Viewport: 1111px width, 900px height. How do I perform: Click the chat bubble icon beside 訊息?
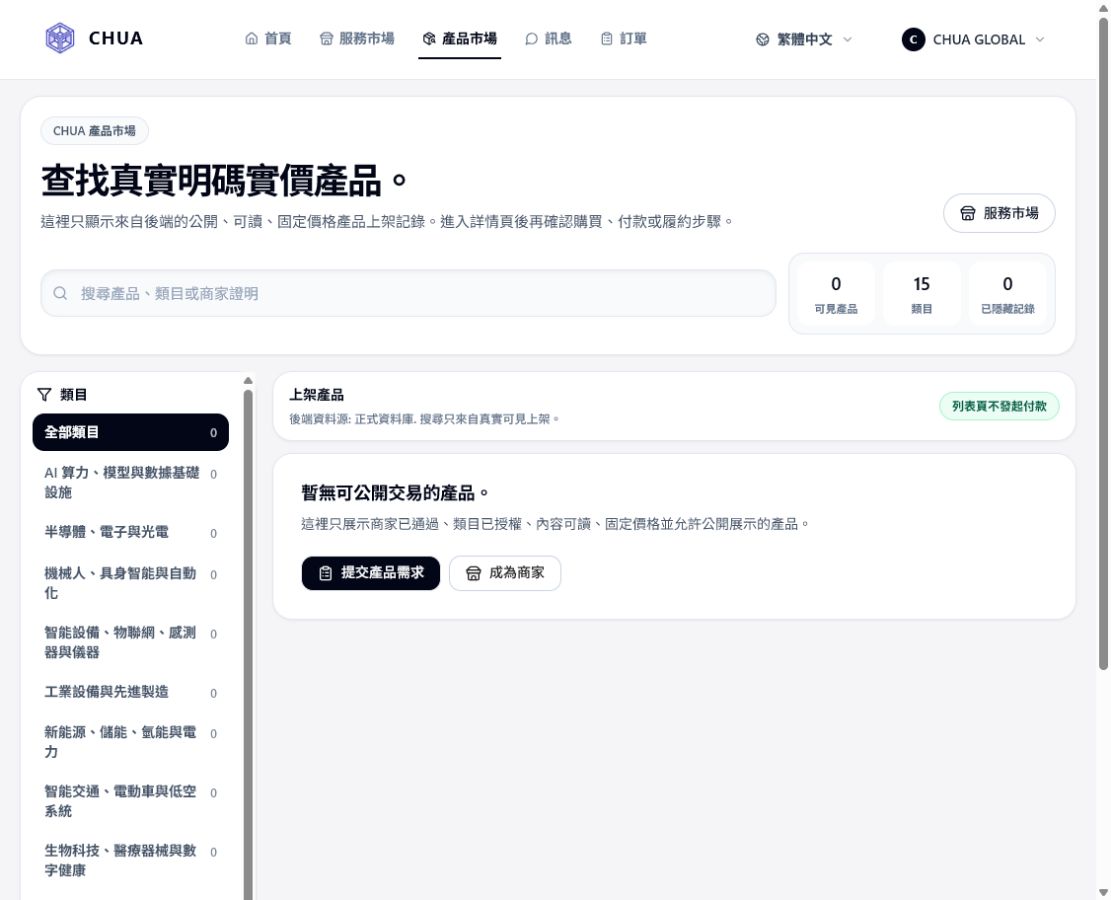(531, 38)
